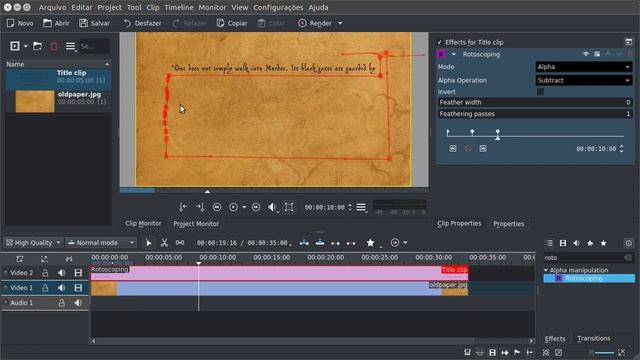Viewport: 640px width, 360px height.
Task: Clear the roto search field
Action: coord(628,258)
